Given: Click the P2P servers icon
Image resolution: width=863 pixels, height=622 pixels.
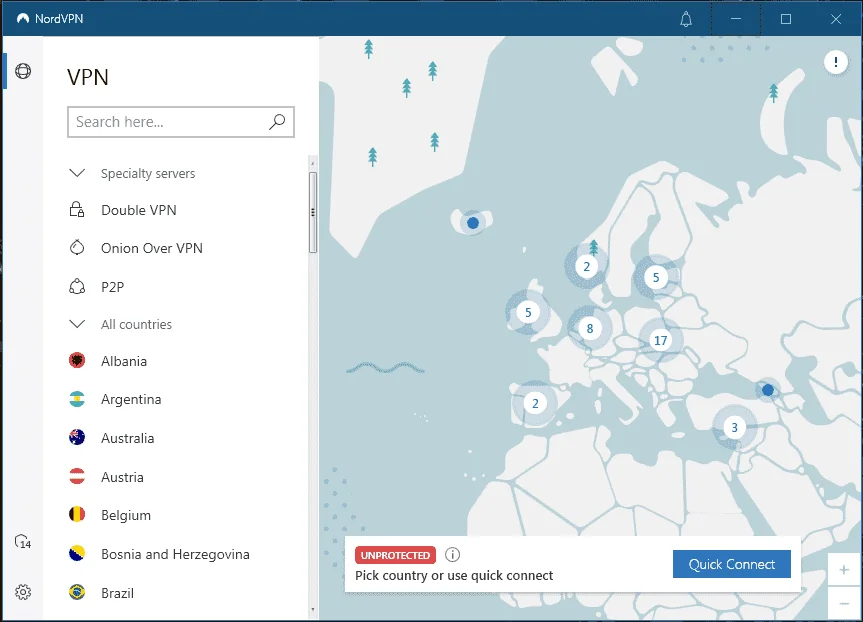Looking at the screenshot, I should pyautogui.click(x=77, y=287).
